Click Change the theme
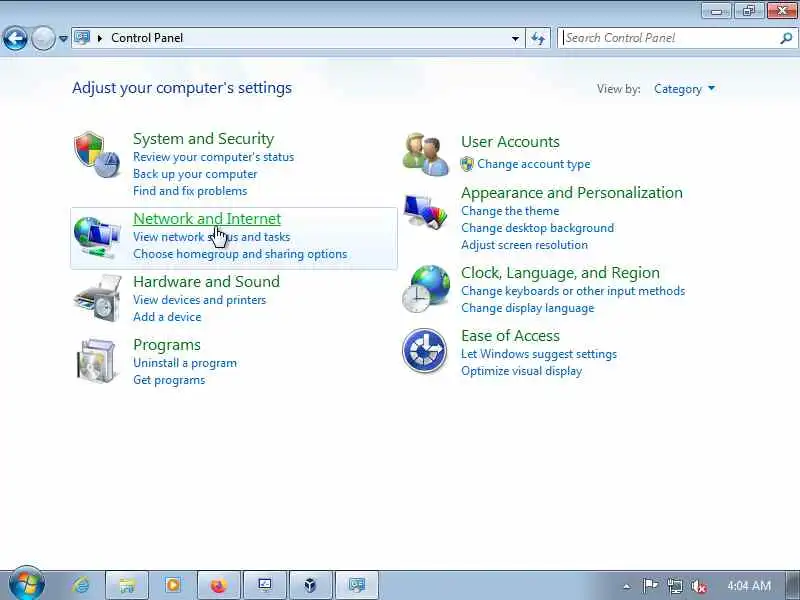The height and width of the screenshot is (600, 800). [x=510, y=211]
